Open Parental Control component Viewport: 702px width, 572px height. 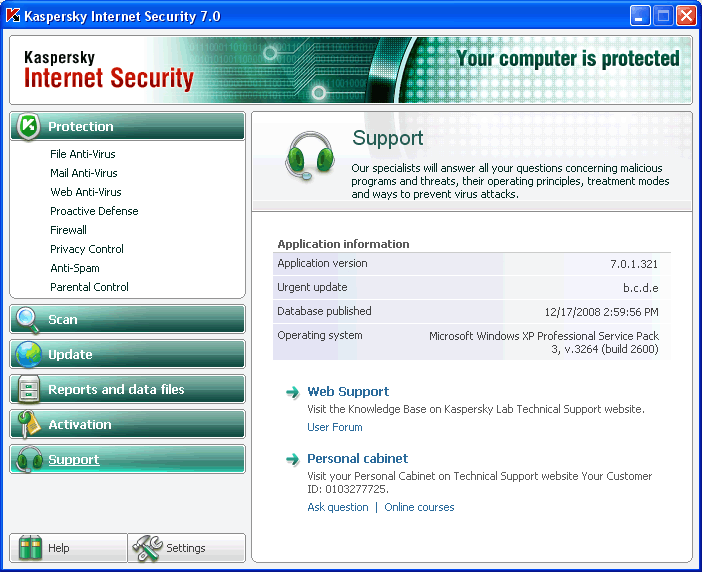point(90,287)
